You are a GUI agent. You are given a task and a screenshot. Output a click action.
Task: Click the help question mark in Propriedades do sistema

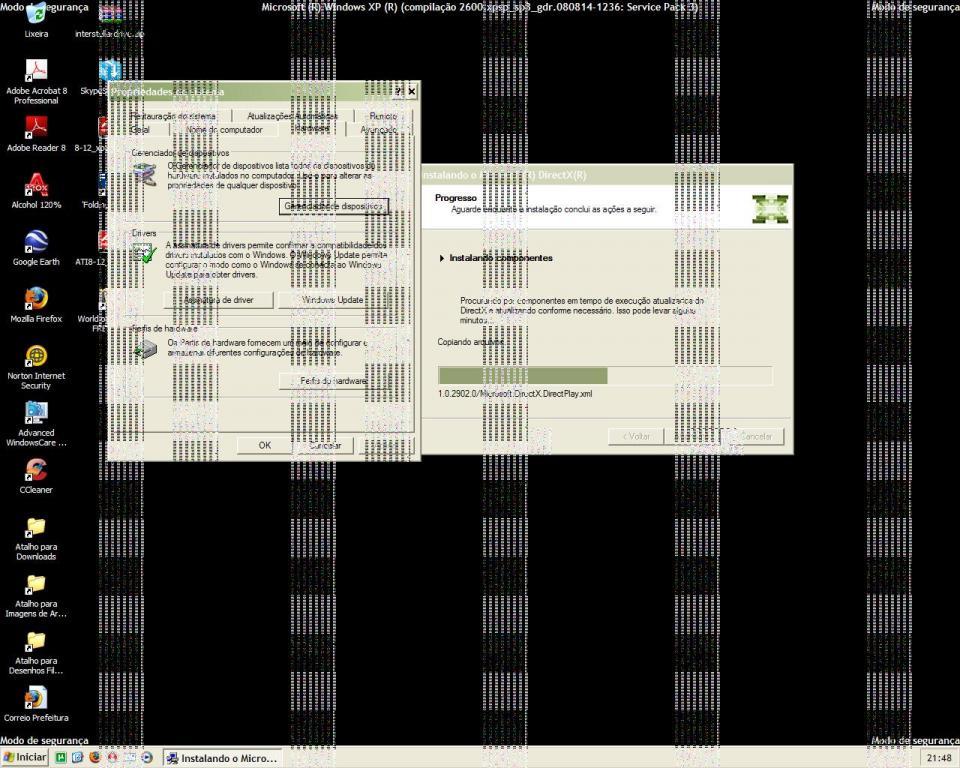pos(398,92)
